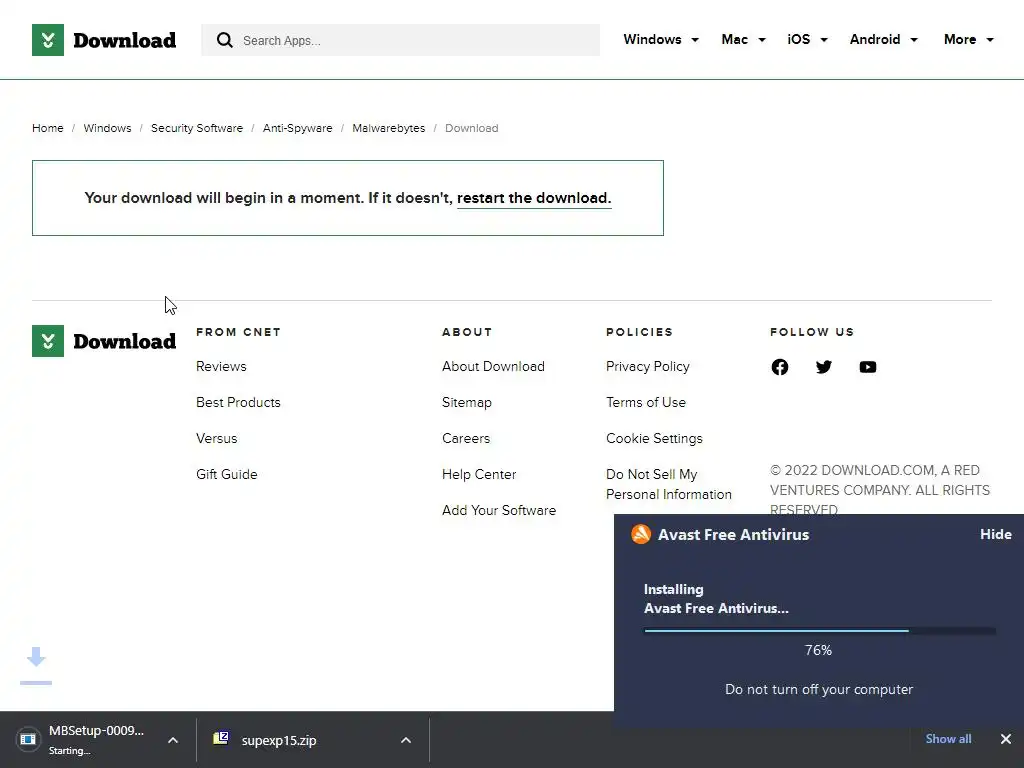Open the Careers link
1024x768 pixels.
pos(466,438)
